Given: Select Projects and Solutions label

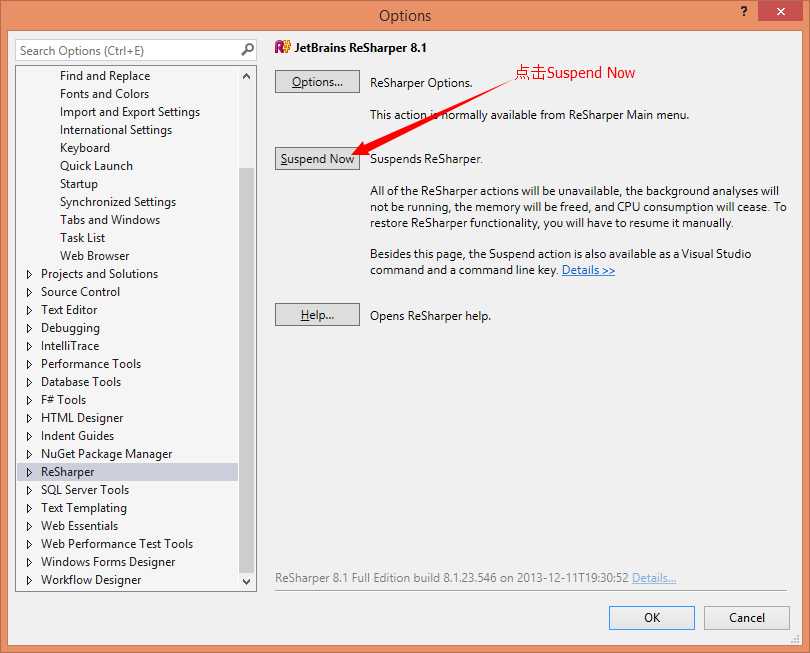Looking at the screenshot, I should coord(99,274).
